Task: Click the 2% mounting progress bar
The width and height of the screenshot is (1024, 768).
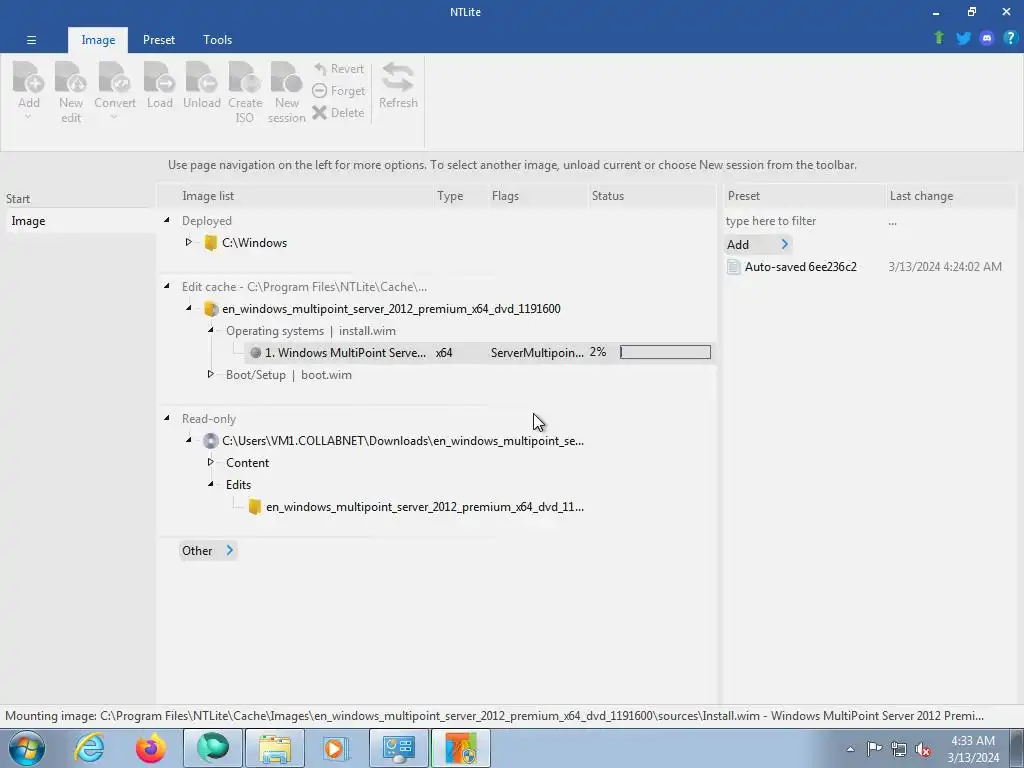Action: click(x=665, y=353)
